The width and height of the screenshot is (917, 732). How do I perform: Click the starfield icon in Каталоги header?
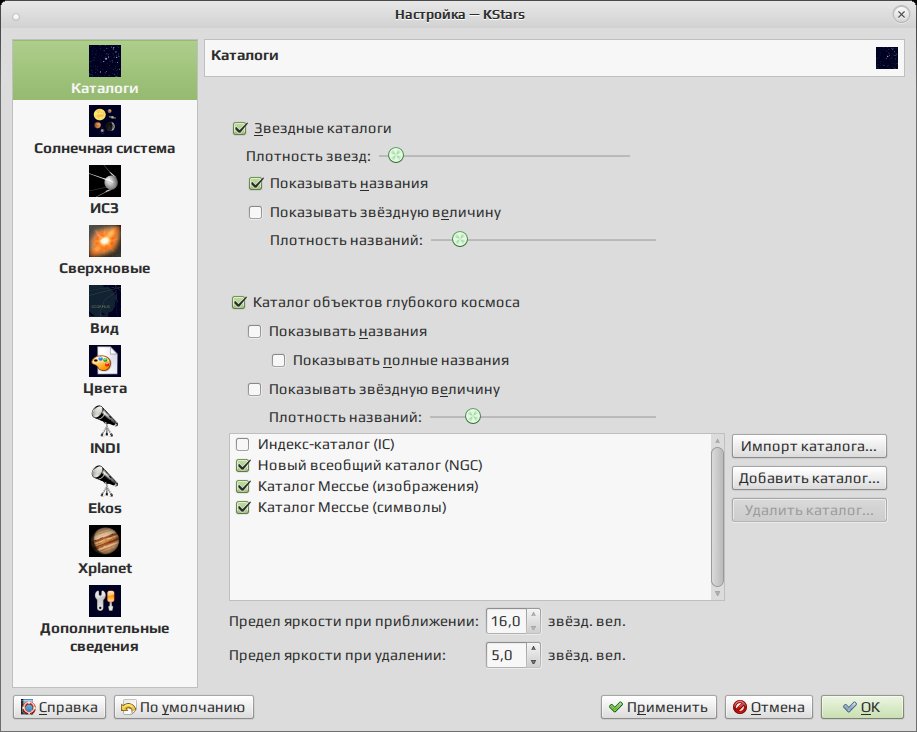tap(887, 58)
